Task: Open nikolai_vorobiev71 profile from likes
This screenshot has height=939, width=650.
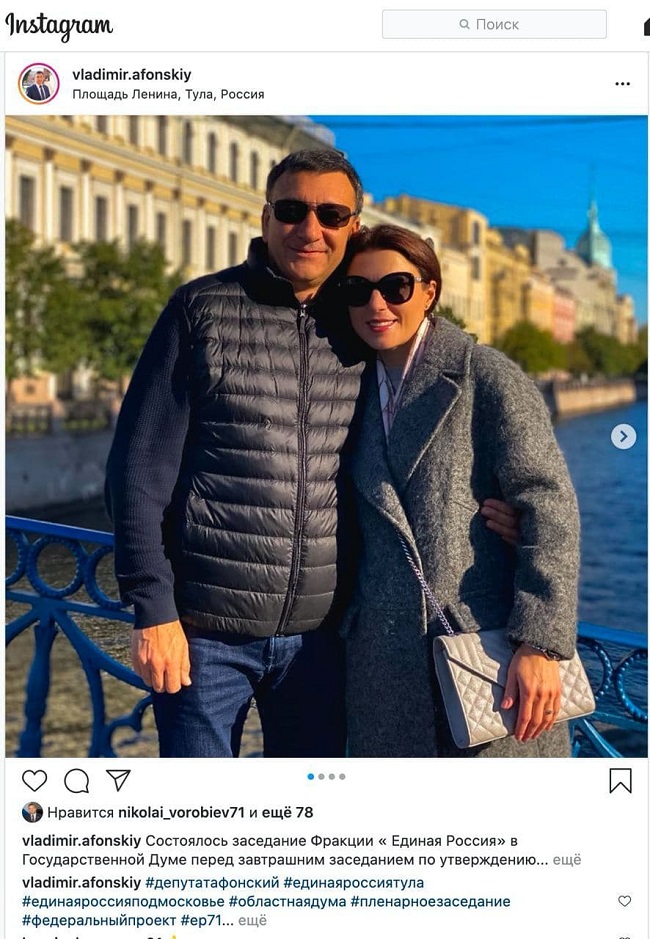Action: pos(182,813)
